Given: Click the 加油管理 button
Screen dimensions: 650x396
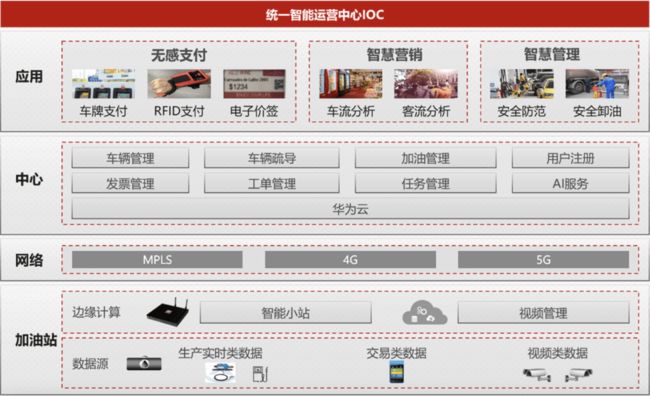Looking at the screenshot, I should click(425, 158).
